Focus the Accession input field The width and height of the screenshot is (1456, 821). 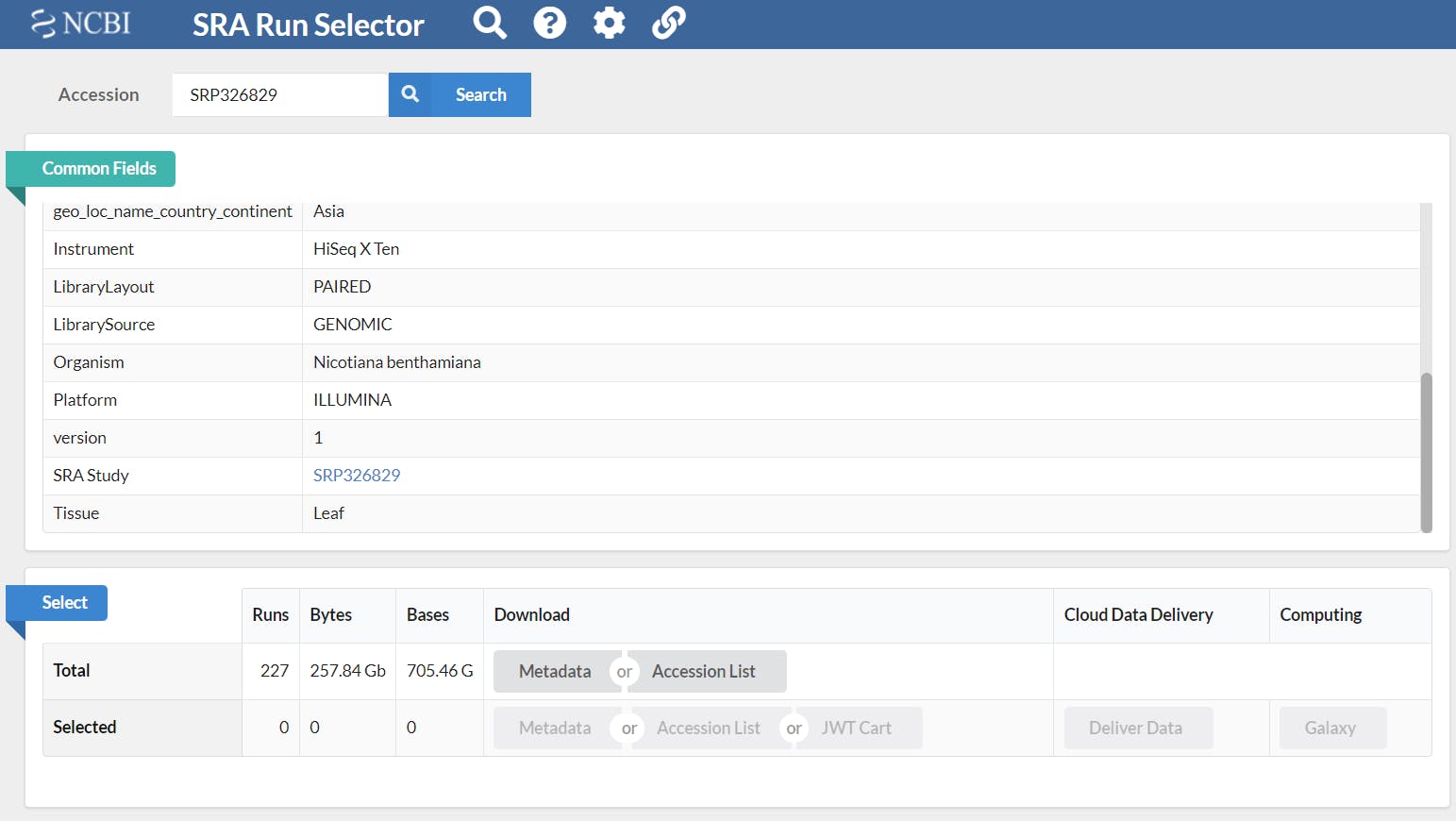click(x=280, y=94)
